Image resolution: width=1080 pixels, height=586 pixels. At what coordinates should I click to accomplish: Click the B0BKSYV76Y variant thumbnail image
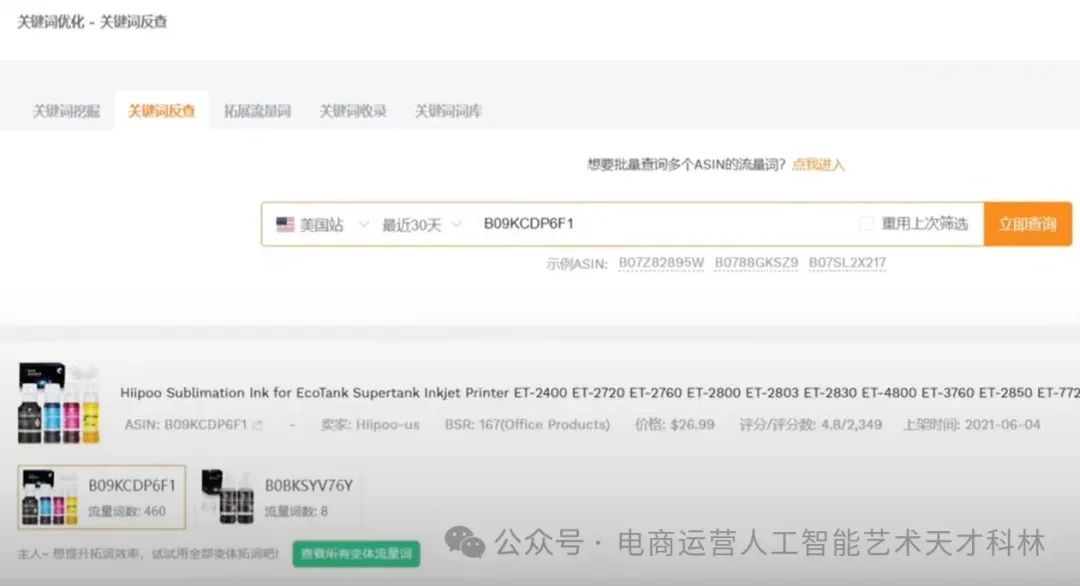[228, 497]
